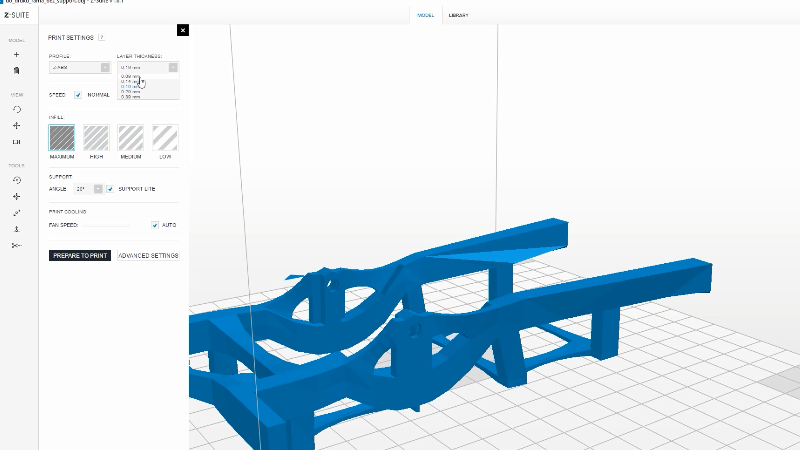Toggle the Support Lite checkbox
This screenshot has width=800, height=450.
tap(110, 188)
